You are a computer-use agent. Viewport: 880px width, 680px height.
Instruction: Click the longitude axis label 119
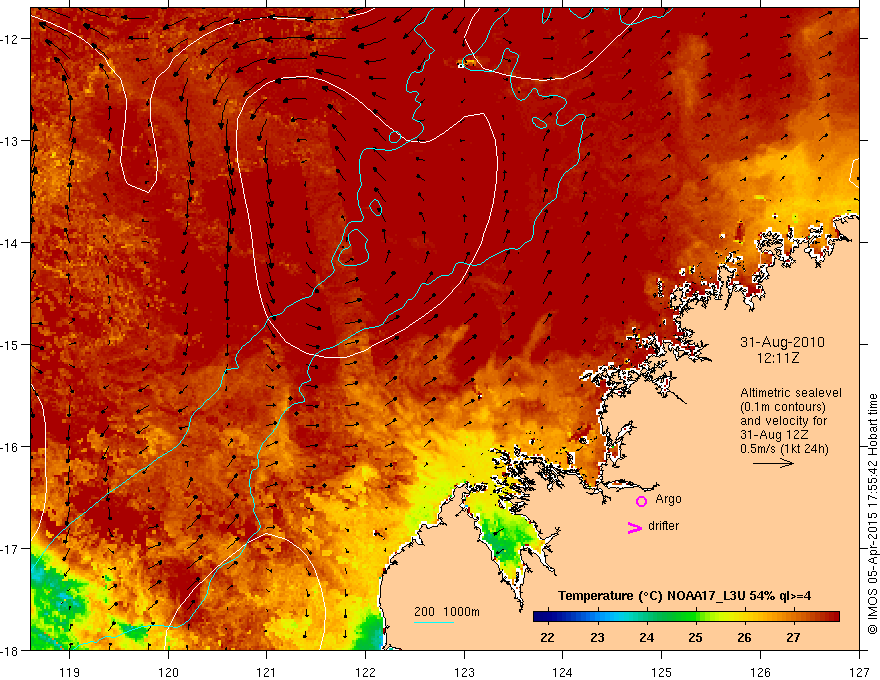[x=70, y=672]
